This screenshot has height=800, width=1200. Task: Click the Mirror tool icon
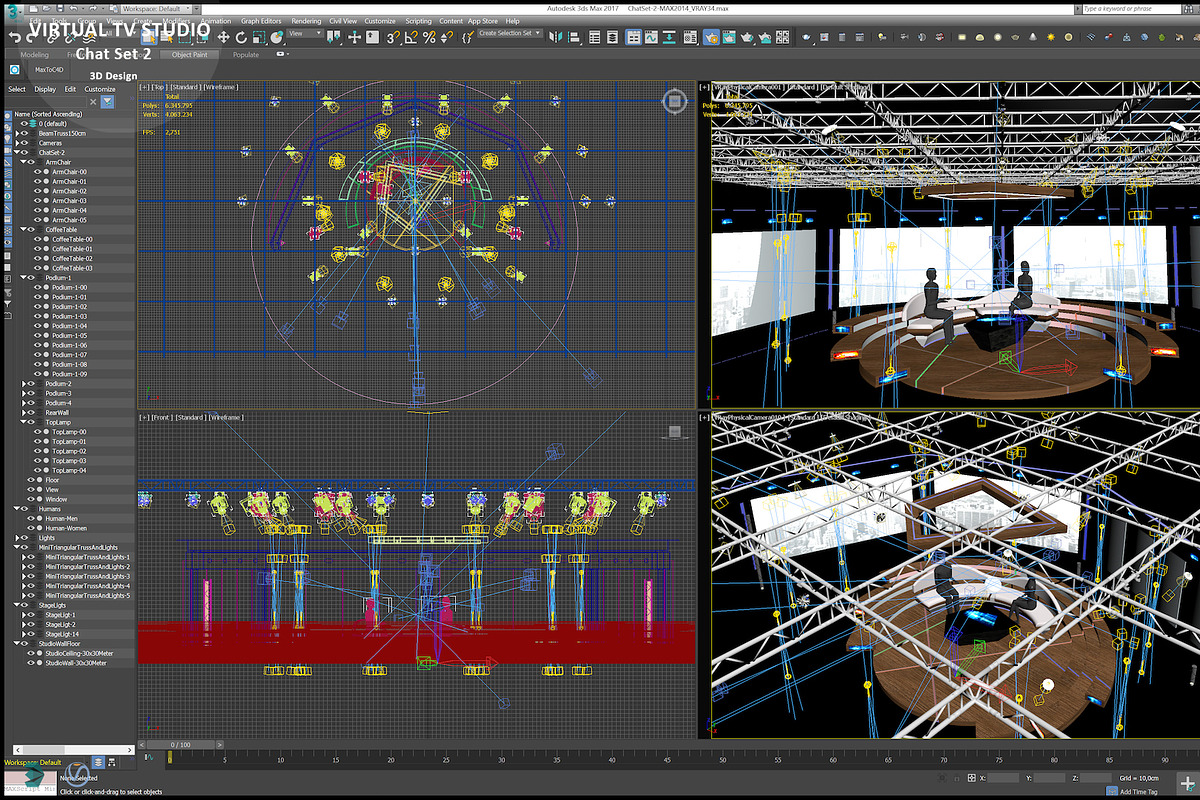[x=557, y=37]
